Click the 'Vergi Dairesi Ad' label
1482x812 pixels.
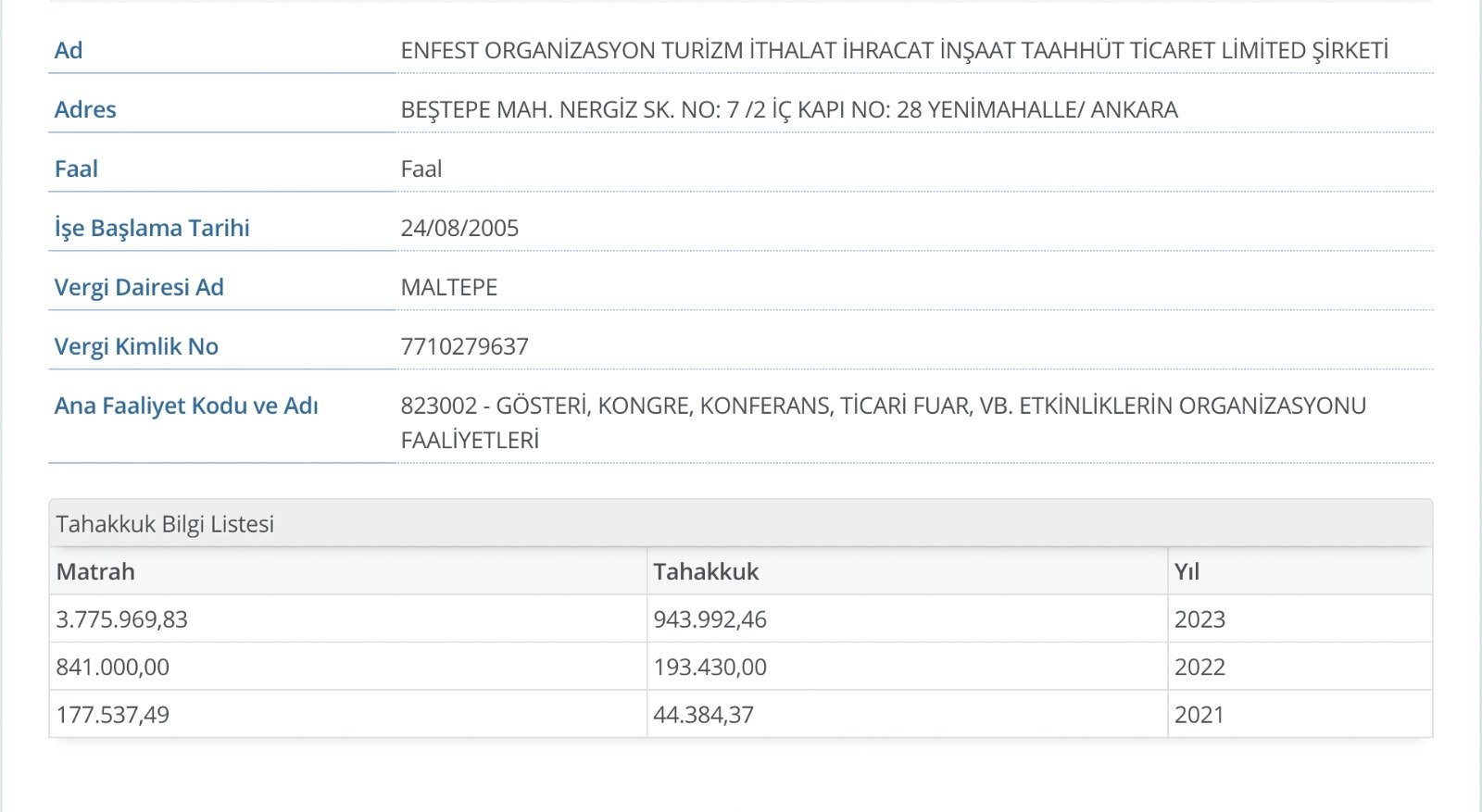139,287
